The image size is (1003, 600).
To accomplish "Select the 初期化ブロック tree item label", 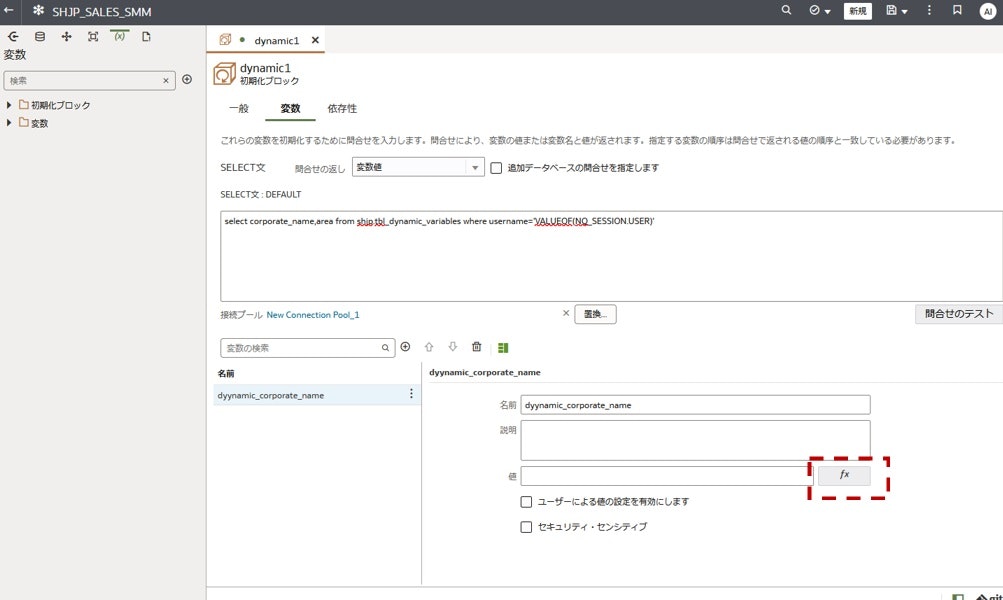I will 61,105.
